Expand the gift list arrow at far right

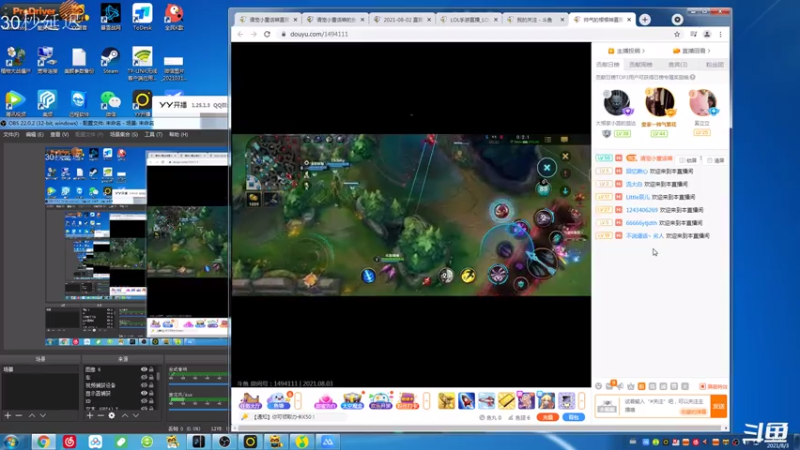tap(582, 401)
